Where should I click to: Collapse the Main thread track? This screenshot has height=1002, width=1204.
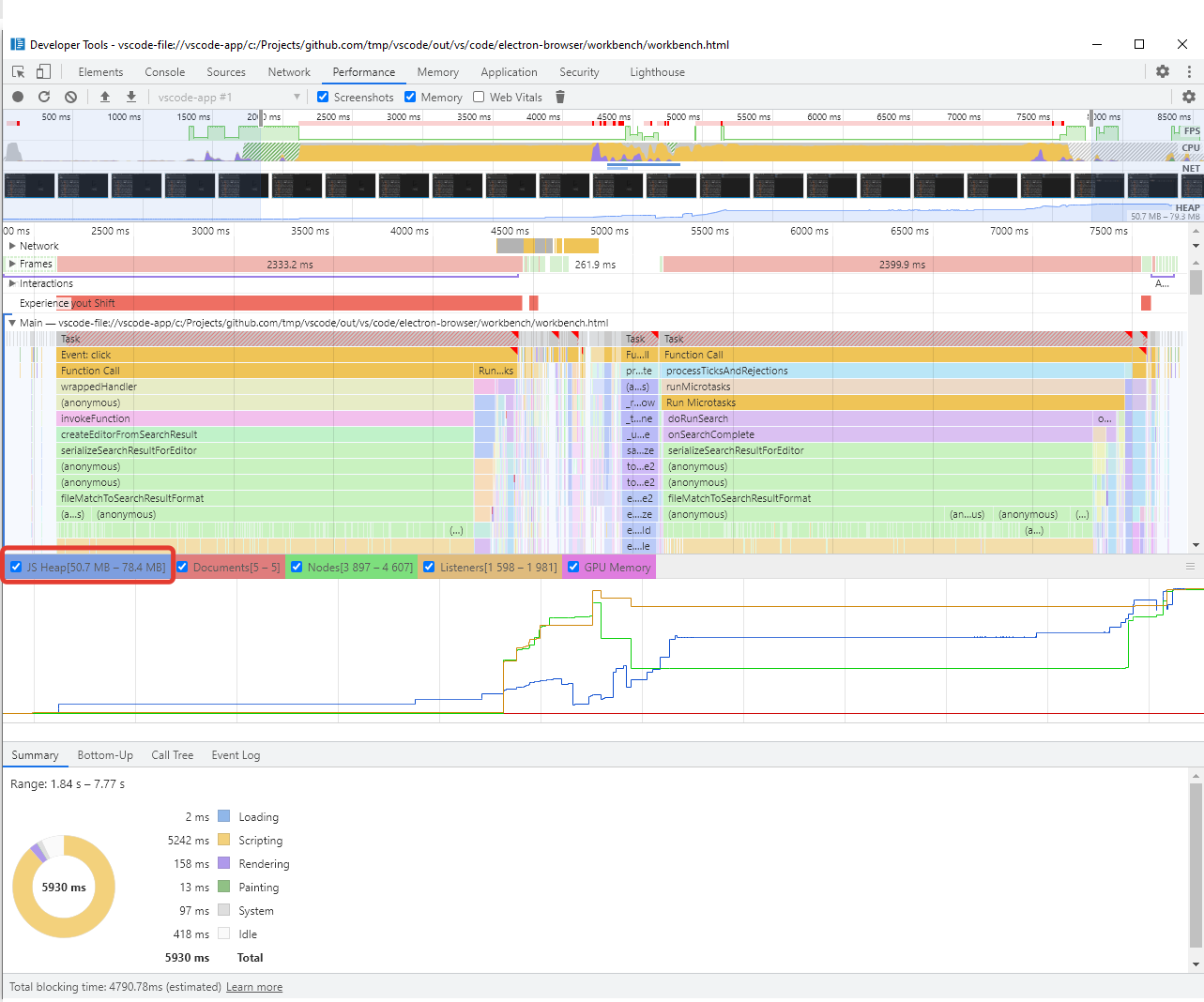click(12, 323)
